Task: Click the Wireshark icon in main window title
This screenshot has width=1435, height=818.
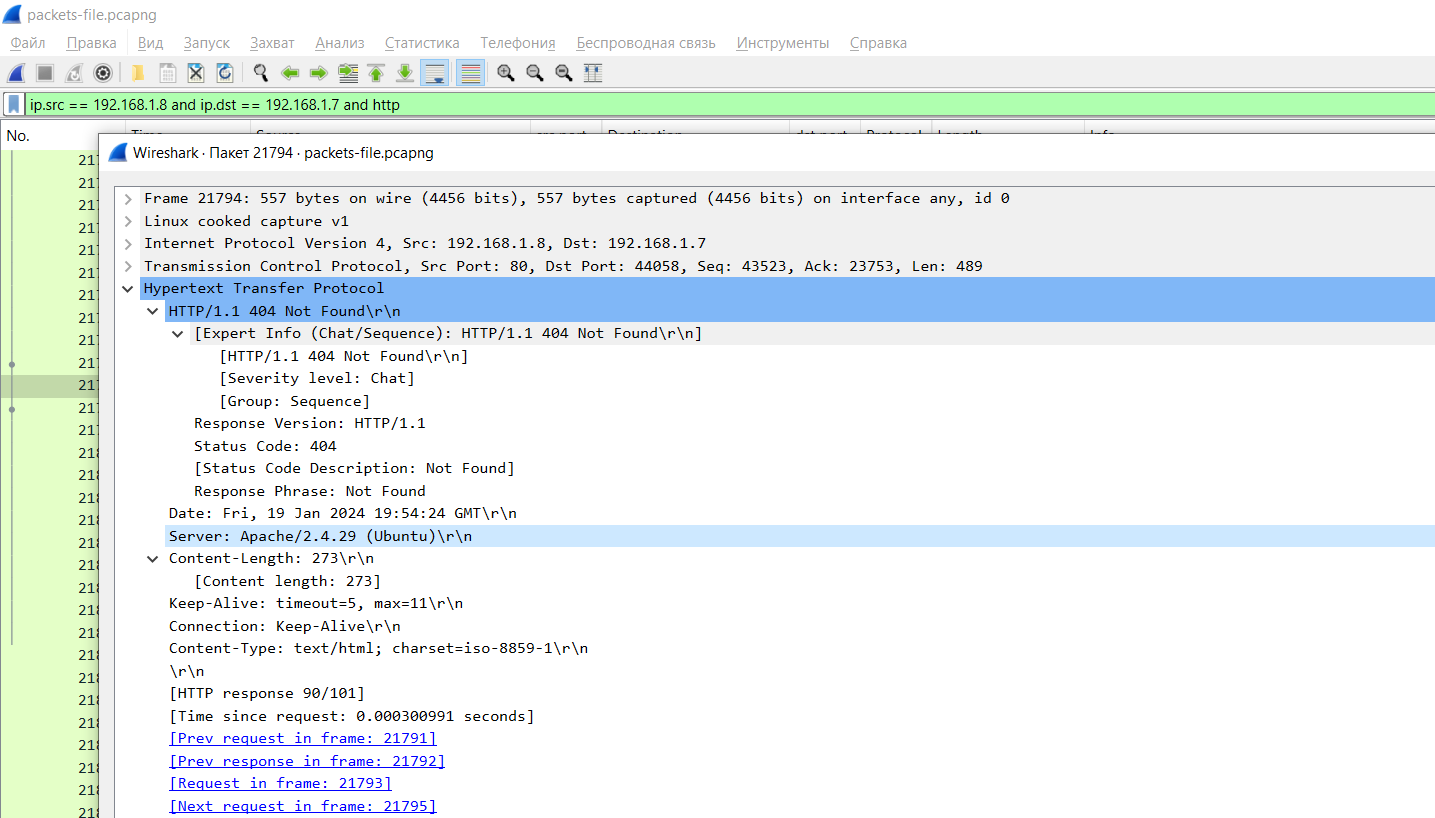Action: (12, 15)
